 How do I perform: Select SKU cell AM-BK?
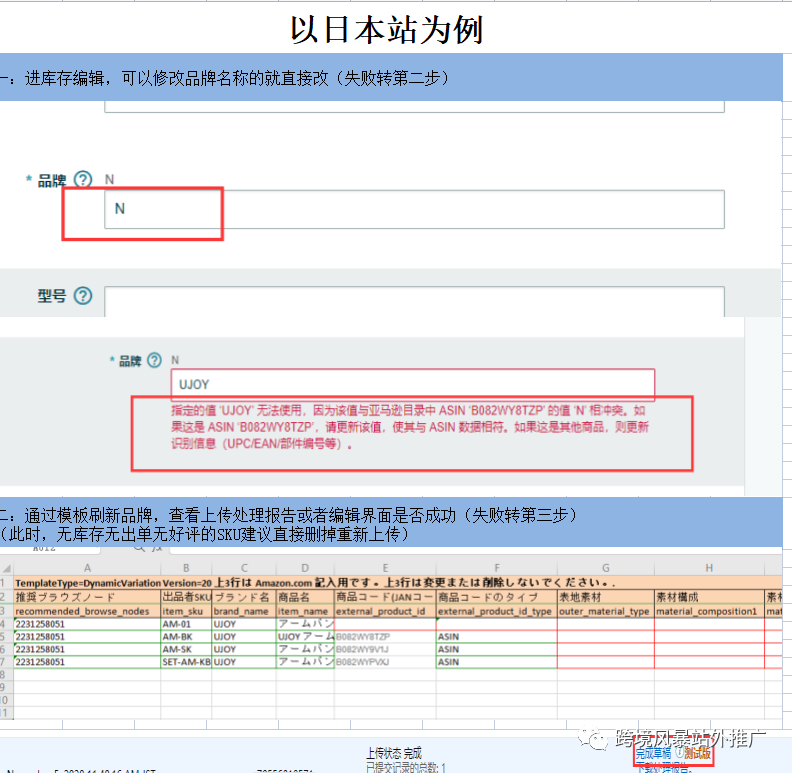tap(186, 637)
